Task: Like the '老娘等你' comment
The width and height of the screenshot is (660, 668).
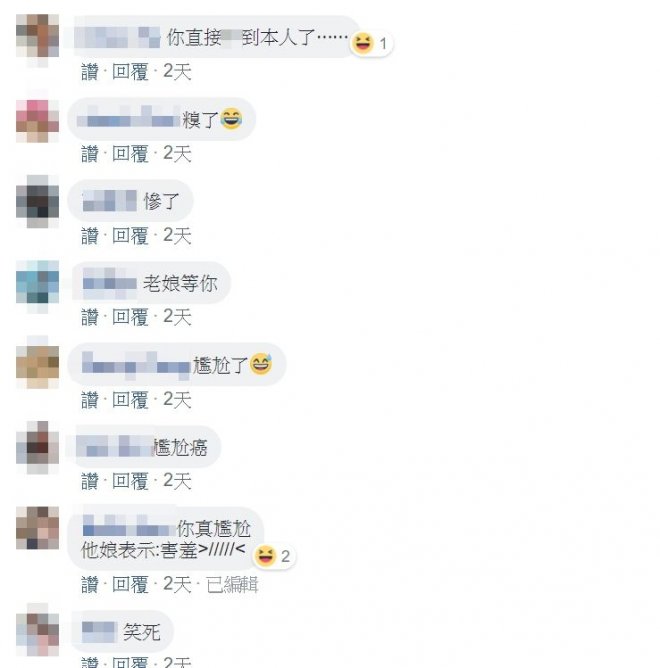Action: [x=90, y=317]
